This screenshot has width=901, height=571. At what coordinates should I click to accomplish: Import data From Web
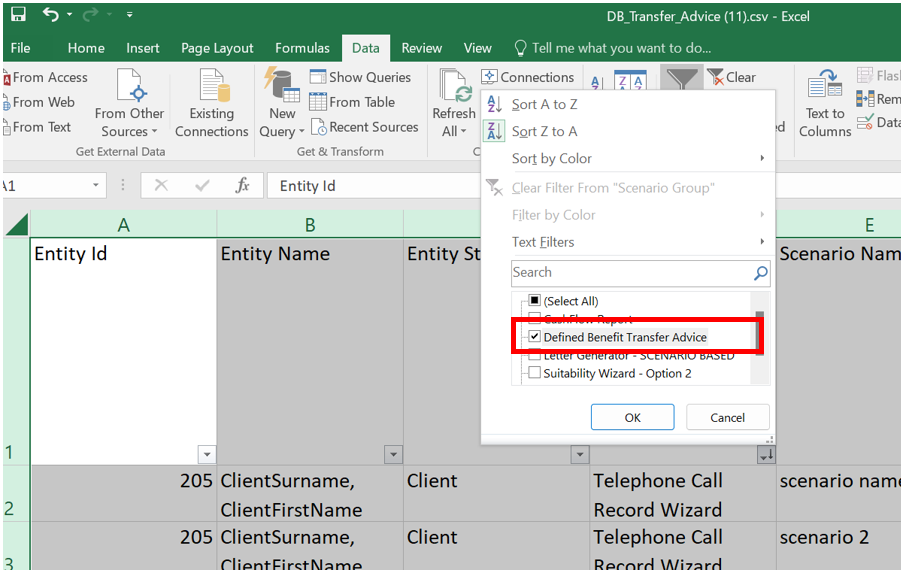tap(39, 102)
